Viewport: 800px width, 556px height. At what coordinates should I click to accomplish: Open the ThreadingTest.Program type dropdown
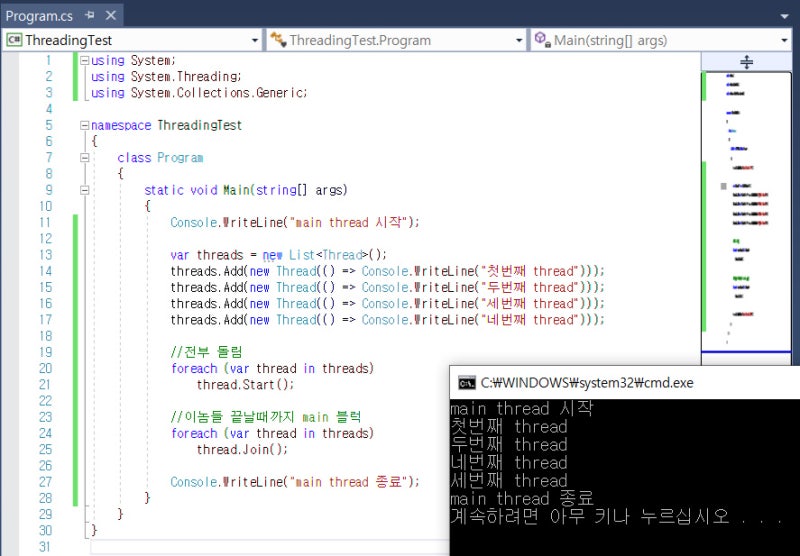pyautogui.click(x=519, y=40)
